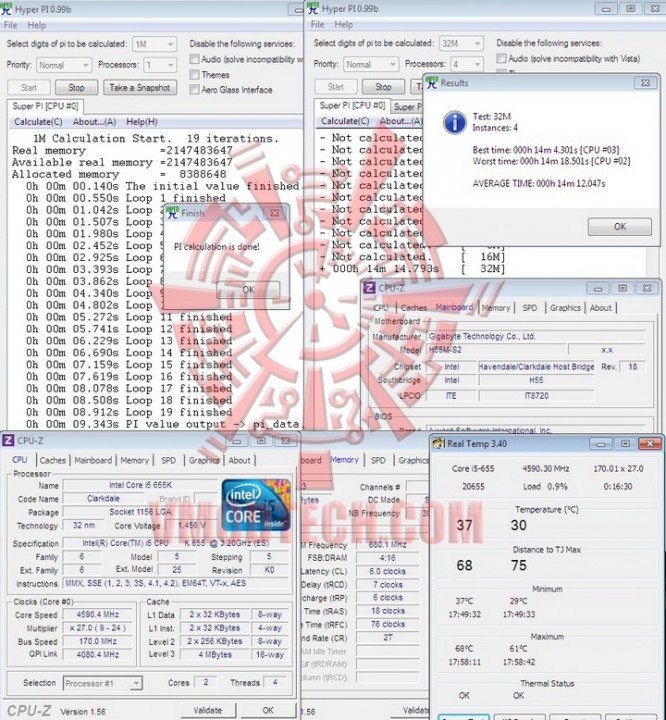
Task: Click the pi icon in Finish dialog title
Action: pyautogui.click(x=173, y=213)
